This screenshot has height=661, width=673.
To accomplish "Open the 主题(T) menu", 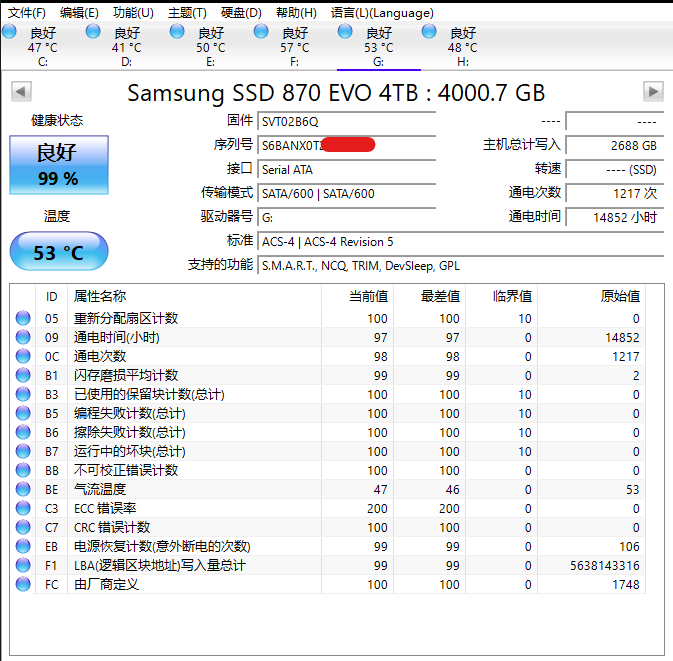I will tap(187, 13).
